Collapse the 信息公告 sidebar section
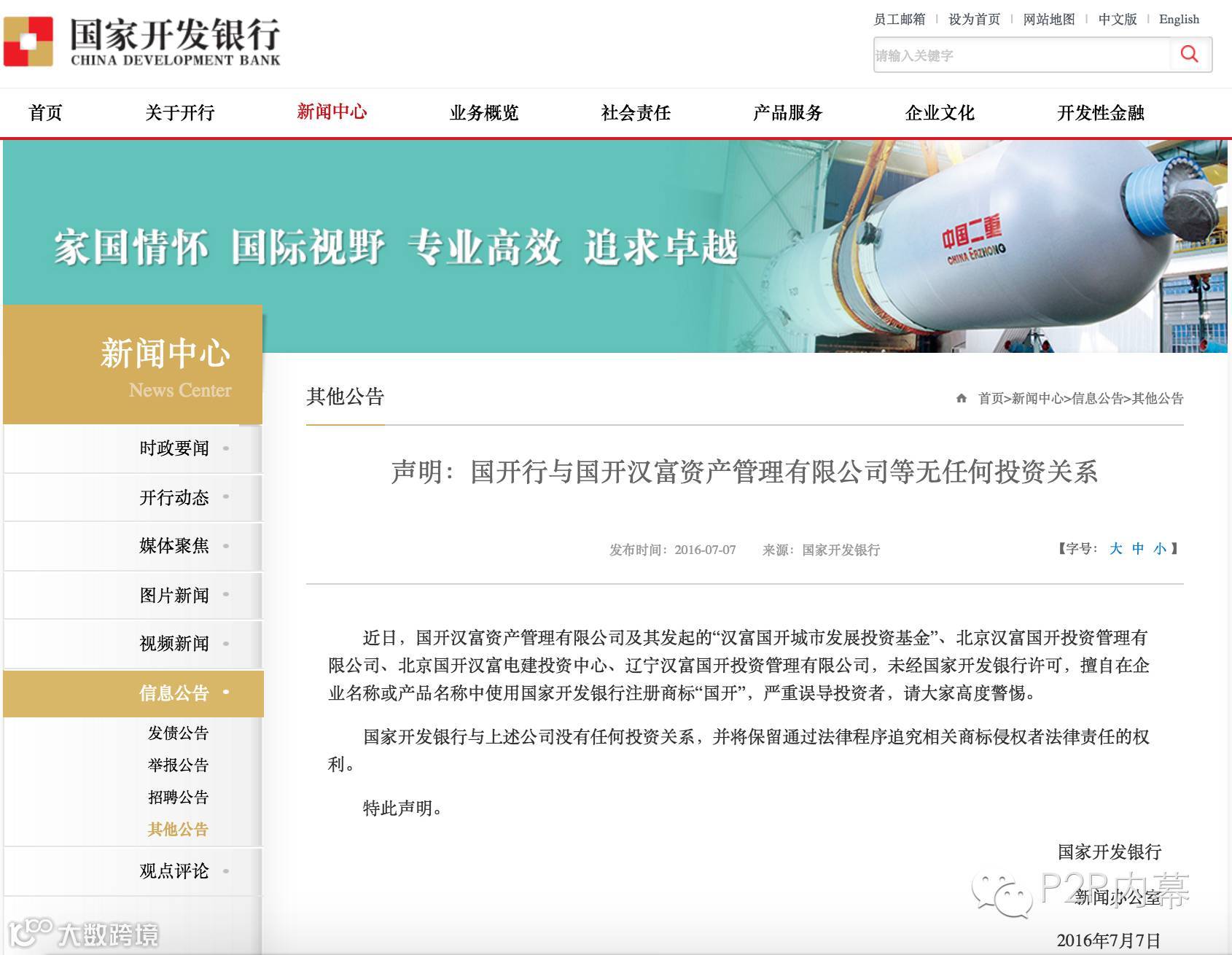The height and width of the screenshot is (955, 1232). [133, 693]
